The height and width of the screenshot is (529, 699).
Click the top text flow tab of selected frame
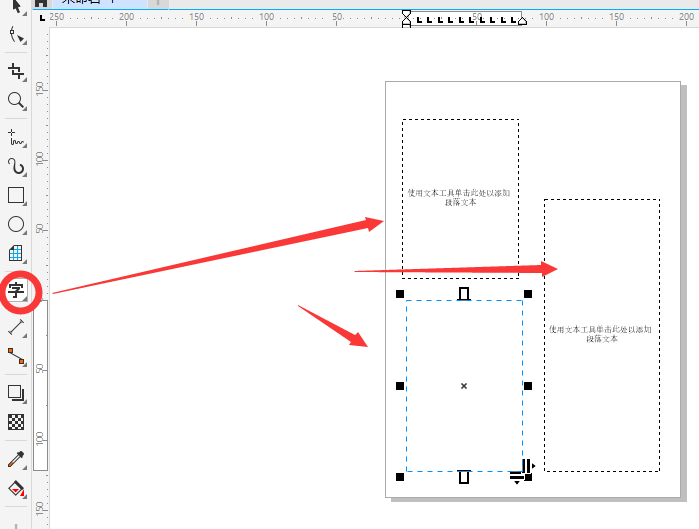click(464, 294)
